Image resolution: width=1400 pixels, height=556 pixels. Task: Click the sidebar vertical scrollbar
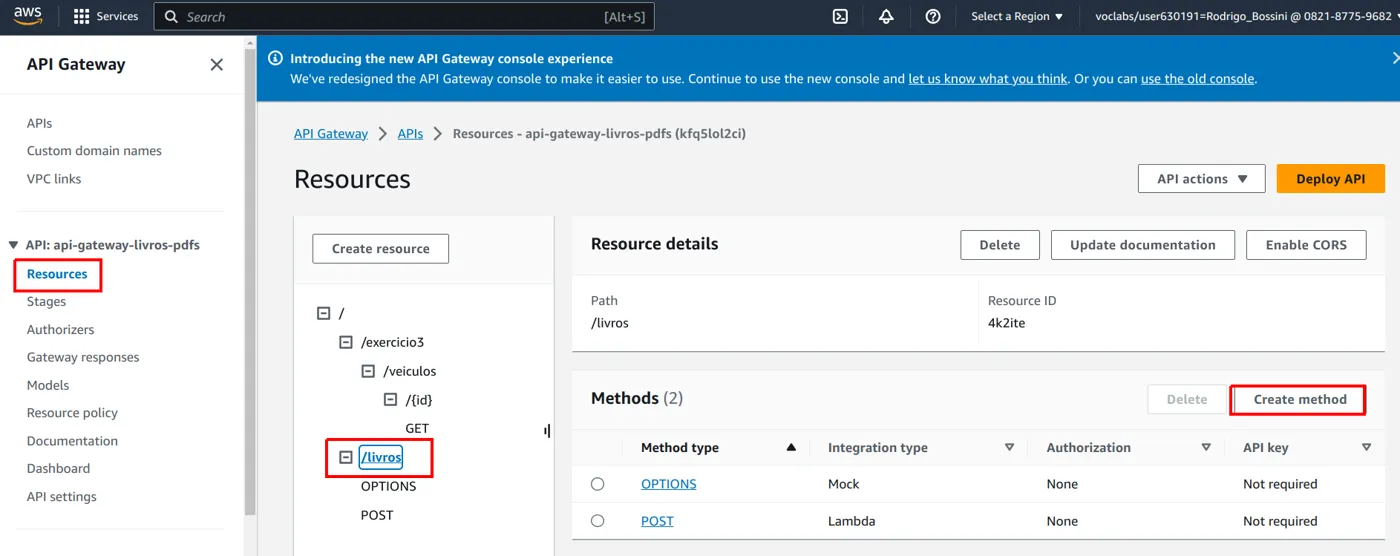249,280
